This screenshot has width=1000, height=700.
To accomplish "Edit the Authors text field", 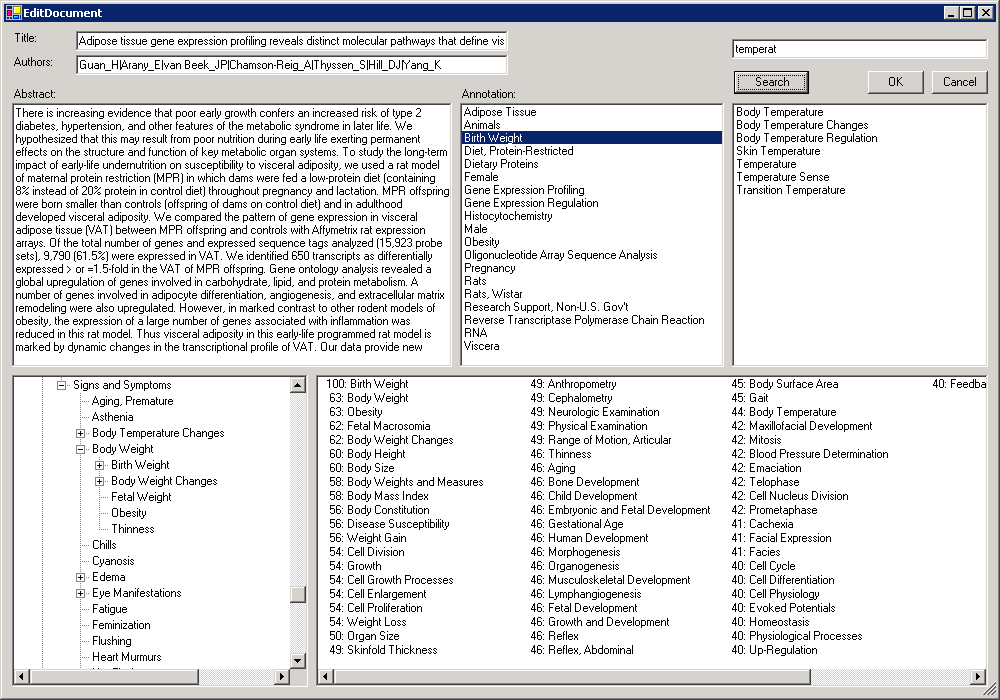I will 291,64.
